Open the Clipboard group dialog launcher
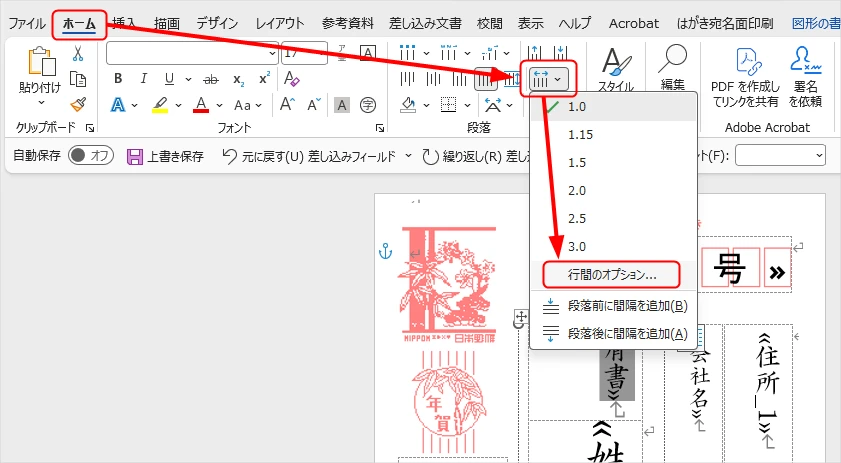 90,128
